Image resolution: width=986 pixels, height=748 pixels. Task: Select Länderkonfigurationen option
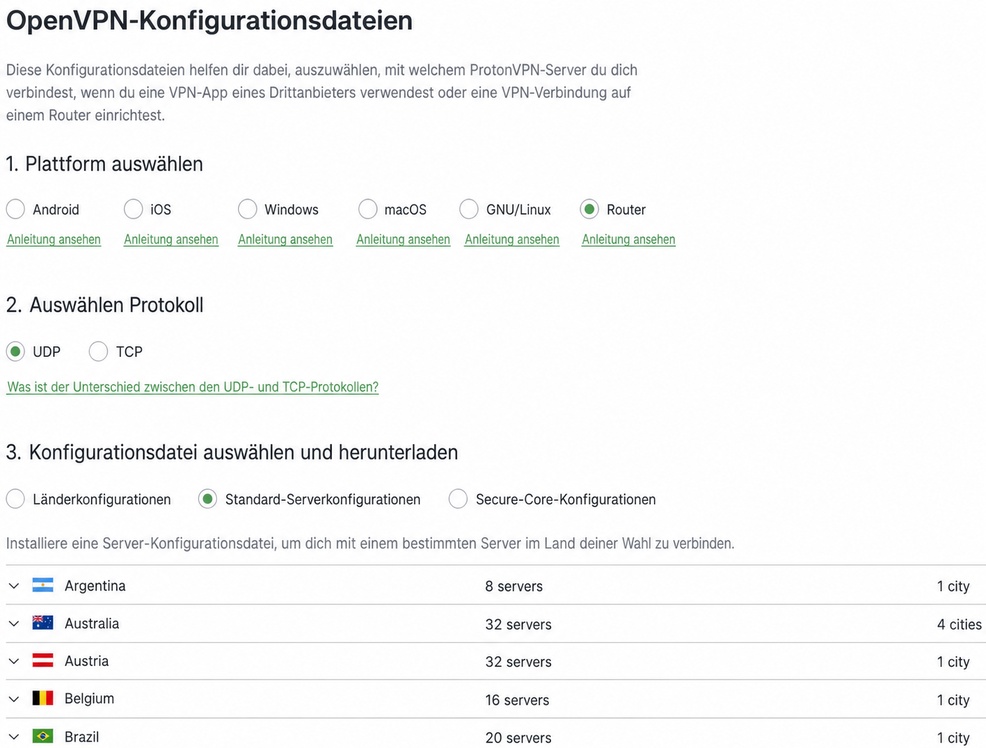click(16, 499)
